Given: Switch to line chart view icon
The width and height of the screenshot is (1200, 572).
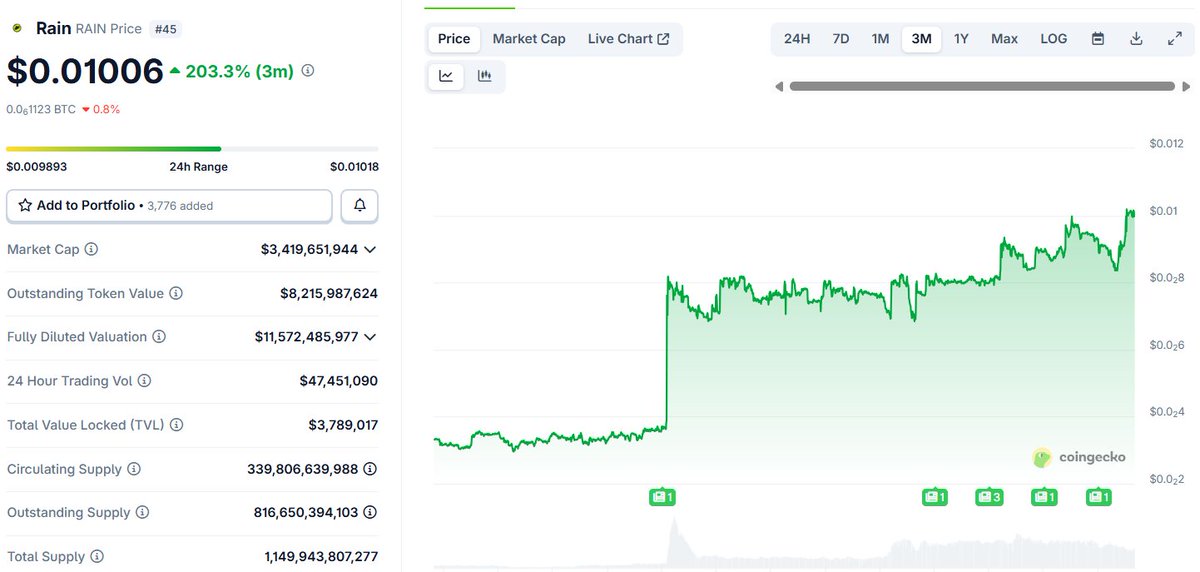Looking at the screenshot, I should (446, 76).
